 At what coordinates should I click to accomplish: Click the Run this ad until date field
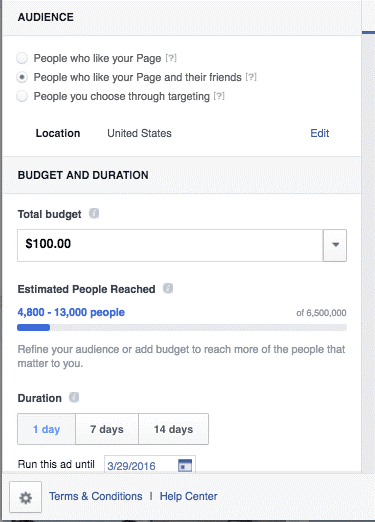pyautogui.click(x=150, y=465)
